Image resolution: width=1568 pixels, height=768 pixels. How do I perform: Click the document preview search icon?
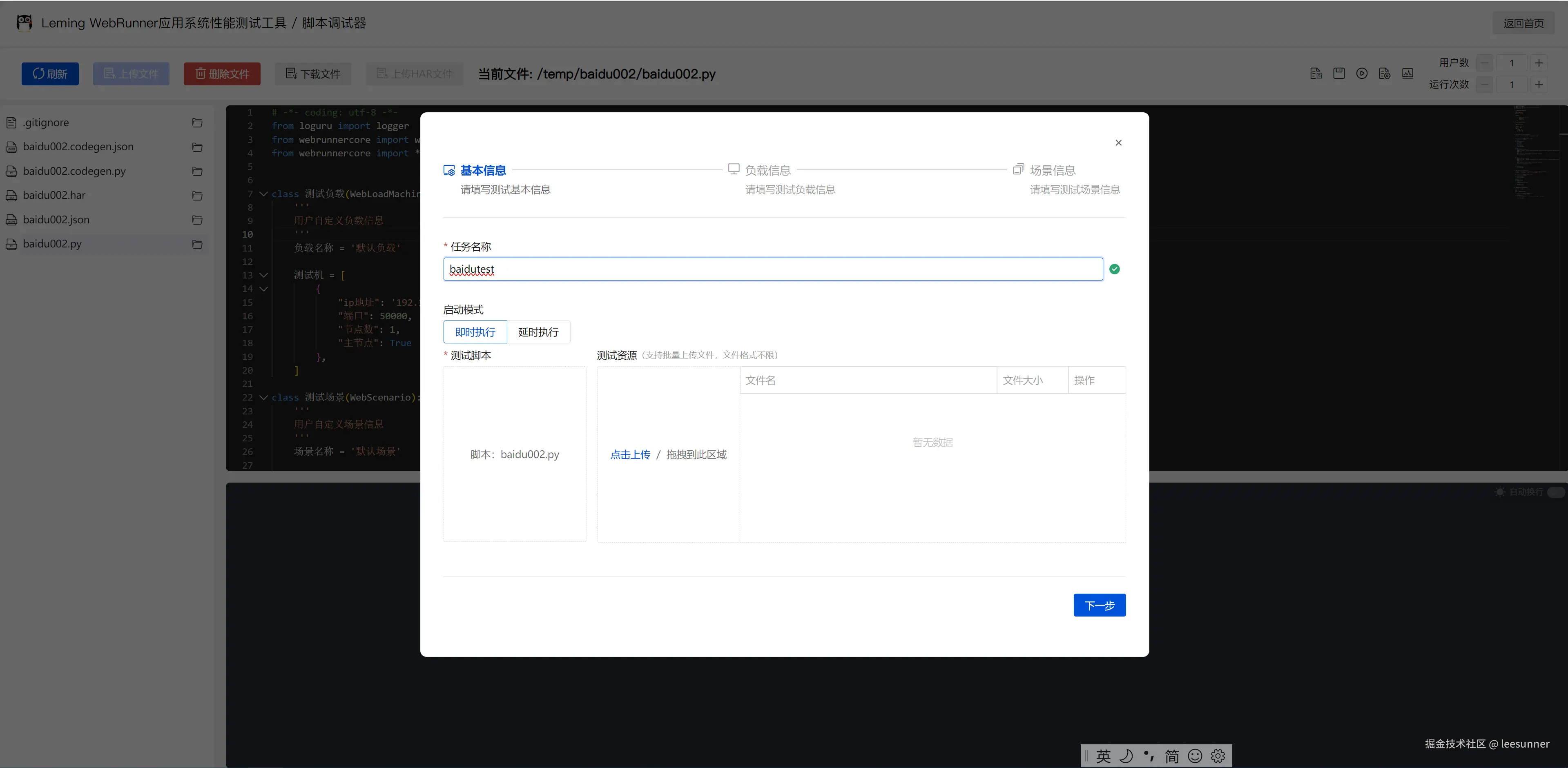pyautogui.click(x=1316, y=73)
